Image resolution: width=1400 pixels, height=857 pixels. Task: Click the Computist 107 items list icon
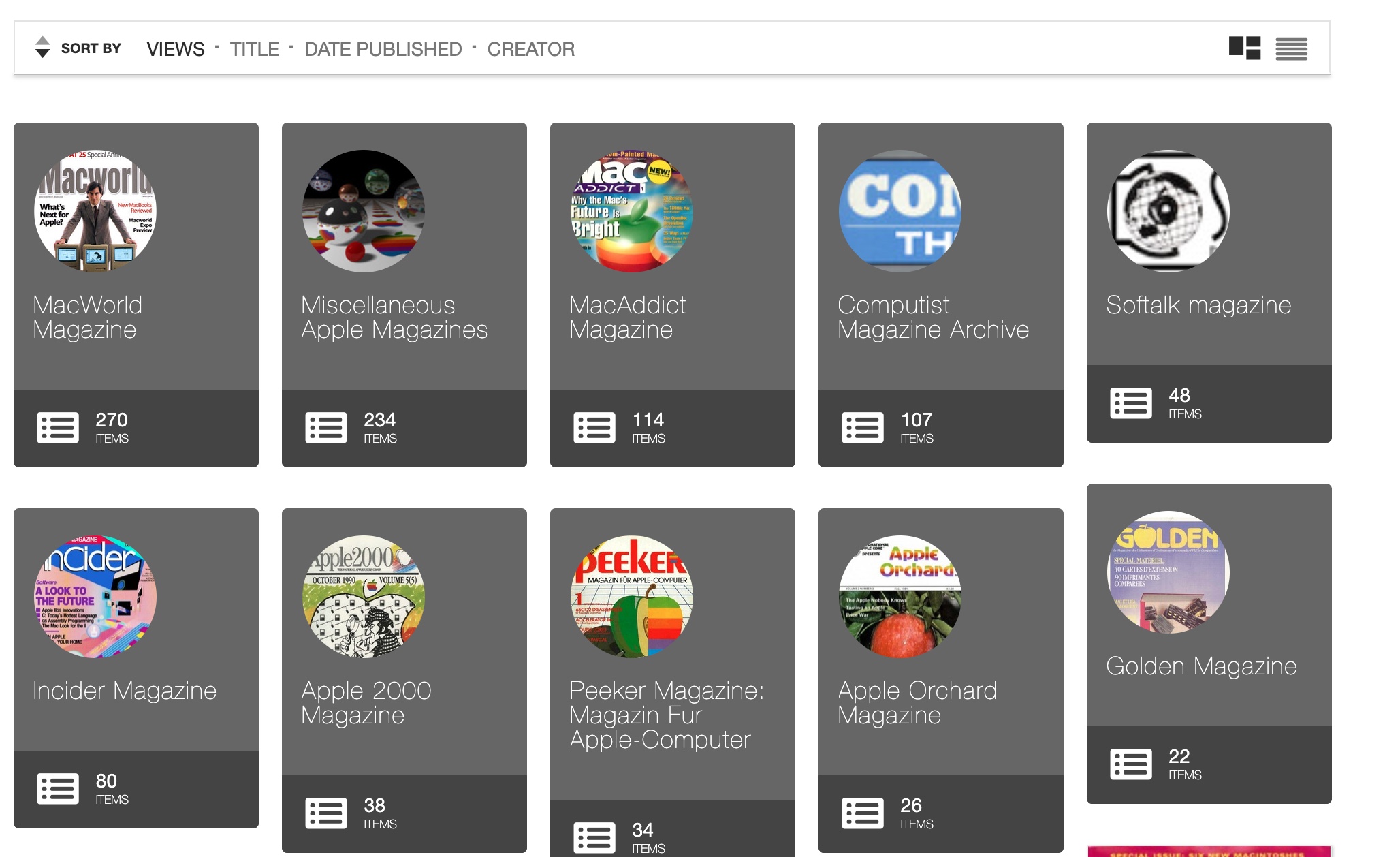[863, 428]
